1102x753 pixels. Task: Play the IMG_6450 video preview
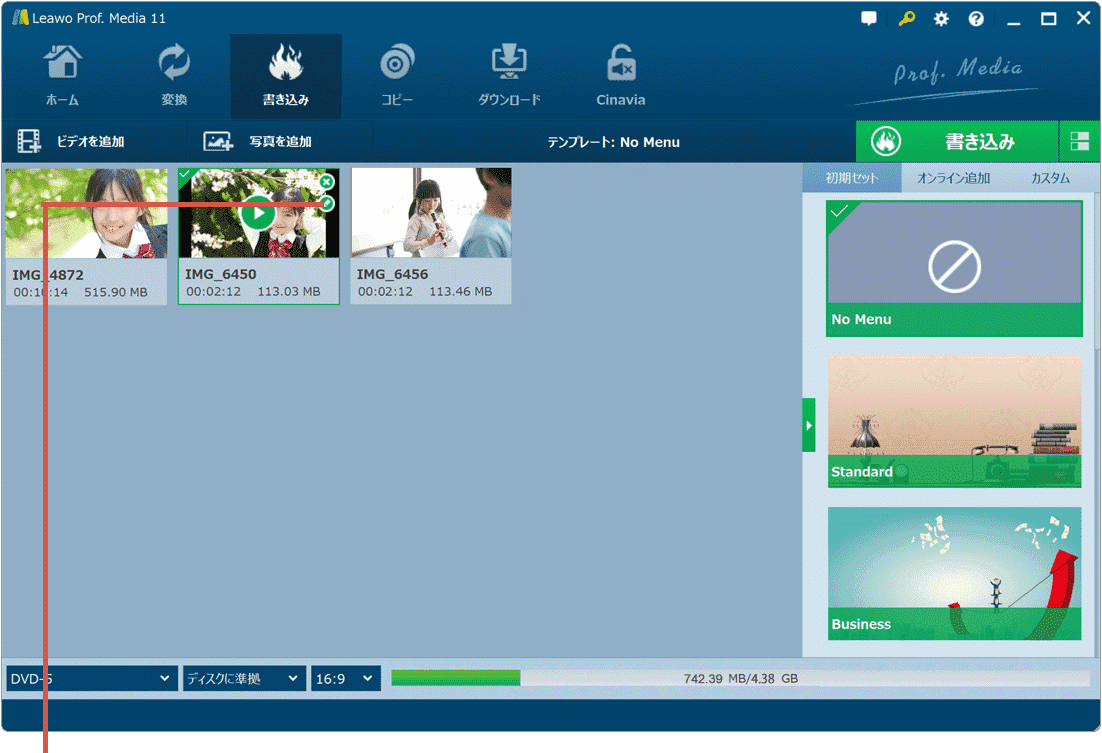pyautogui.click(x=258, y=213)
